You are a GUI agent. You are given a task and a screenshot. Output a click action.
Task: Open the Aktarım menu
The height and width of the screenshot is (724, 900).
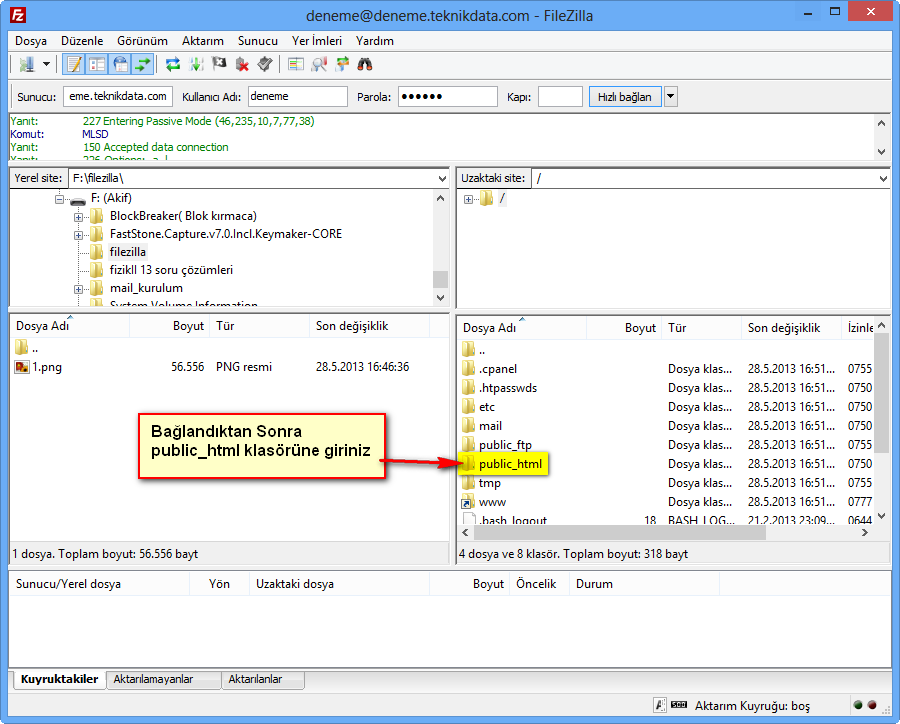202,41
